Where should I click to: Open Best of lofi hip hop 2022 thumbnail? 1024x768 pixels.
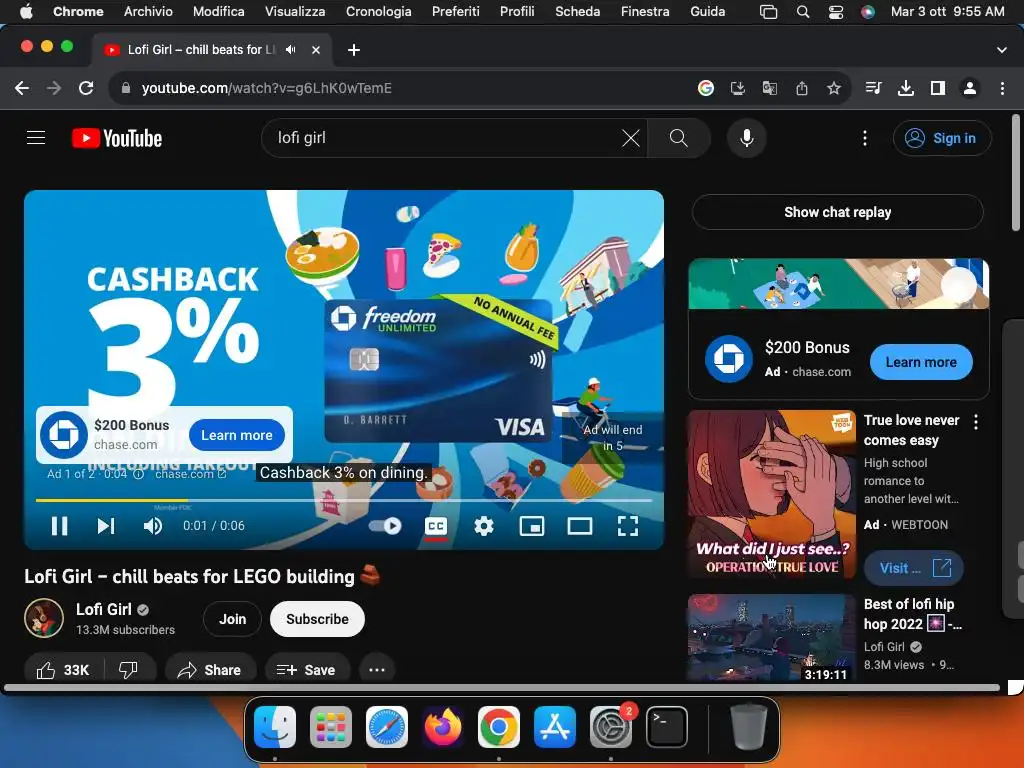771,638
